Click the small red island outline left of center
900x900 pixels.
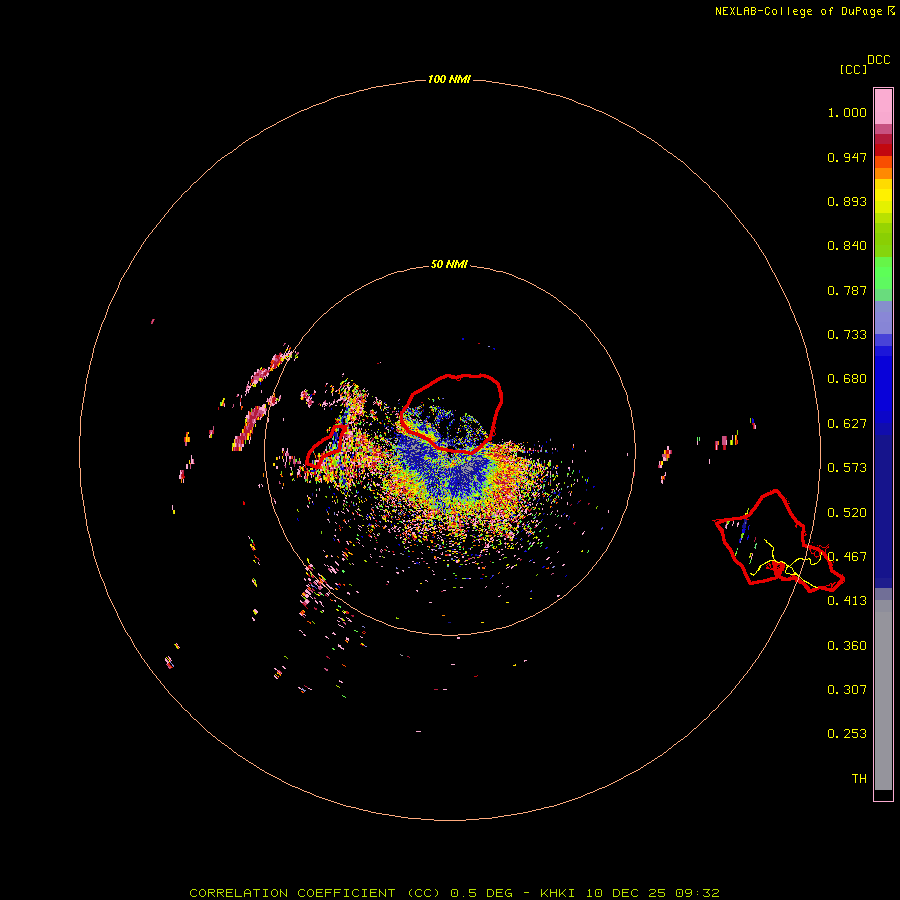(326, 445)
